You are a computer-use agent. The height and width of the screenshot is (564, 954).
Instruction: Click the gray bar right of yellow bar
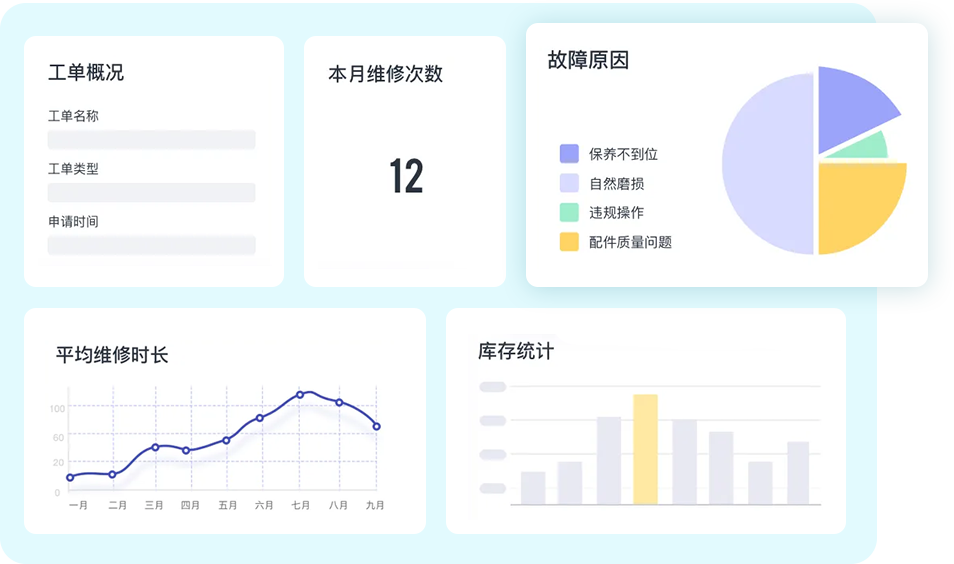(684, 462)
